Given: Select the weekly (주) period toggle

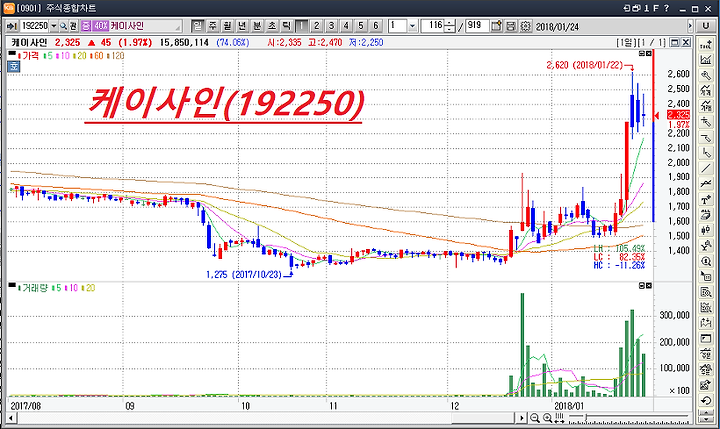Looking at the screenshot, I should coord(212,26).
